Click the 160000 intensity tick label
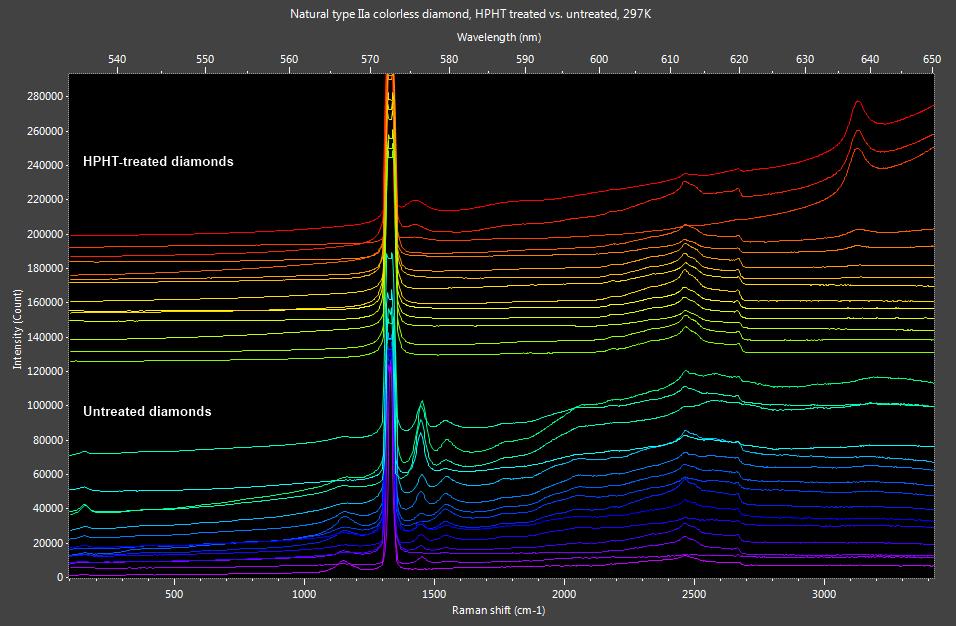The width and height of the screenshot is (956, 626). [45, 302]
